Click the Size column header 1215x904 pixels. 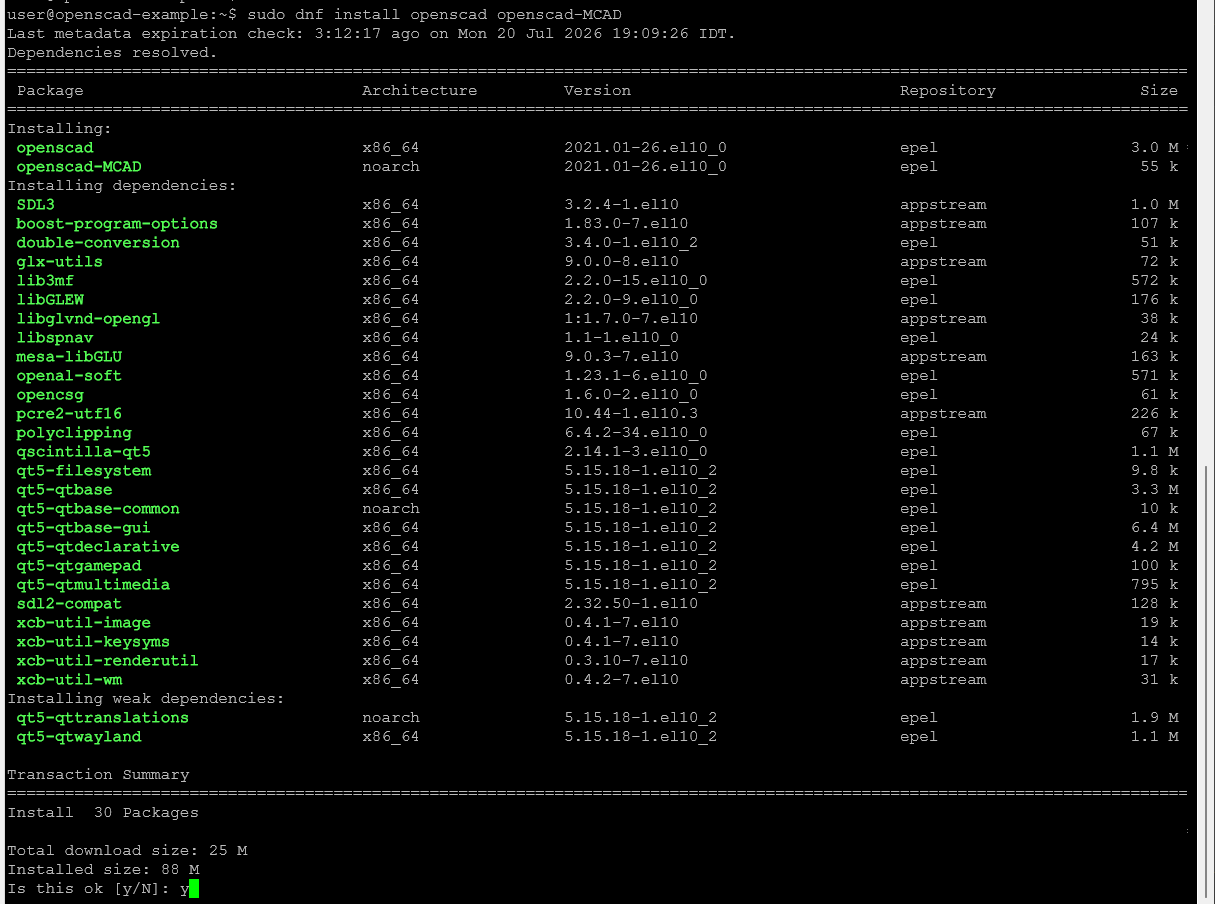1159,91
